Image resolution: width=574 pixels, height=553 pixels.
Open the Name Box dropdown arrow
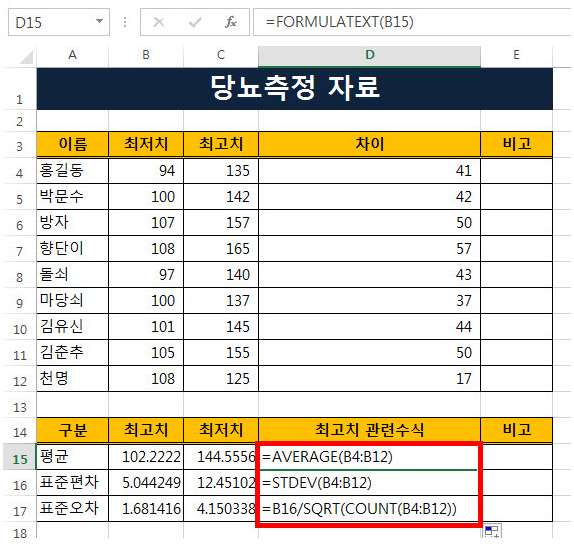(x=99, y=22)
